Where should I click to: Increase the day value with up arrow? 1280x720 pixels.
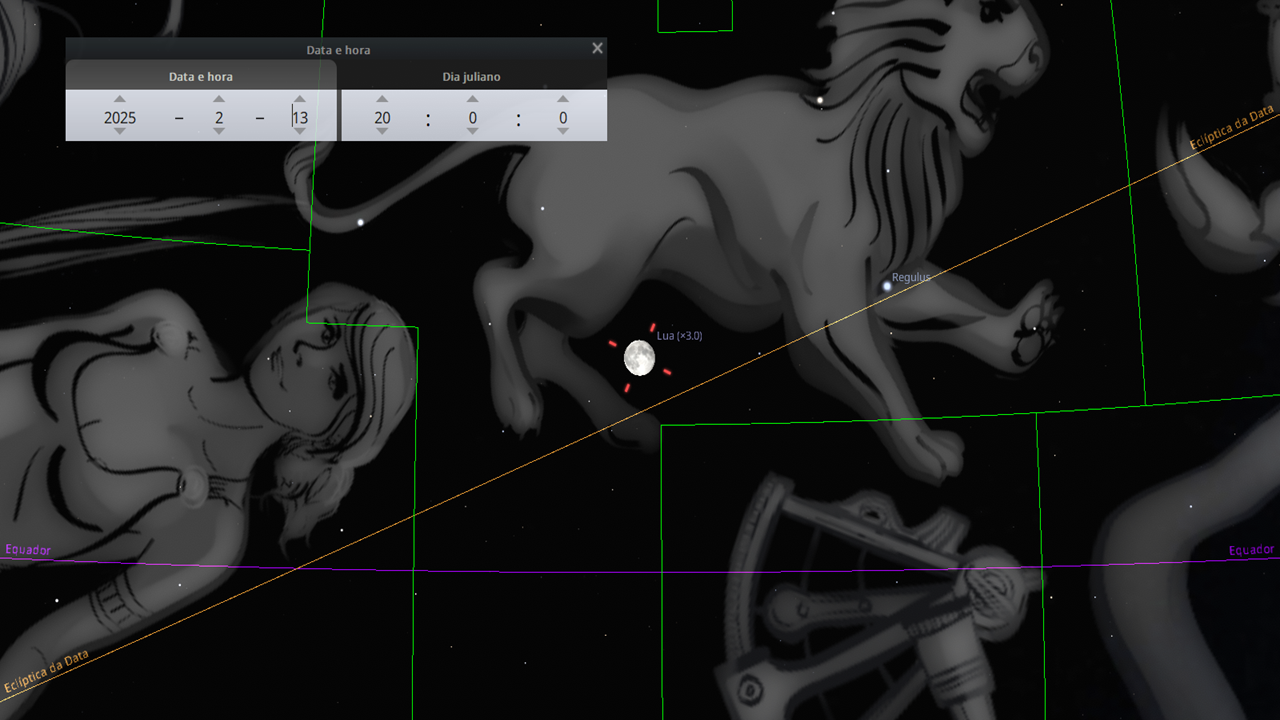click(300, 99)
